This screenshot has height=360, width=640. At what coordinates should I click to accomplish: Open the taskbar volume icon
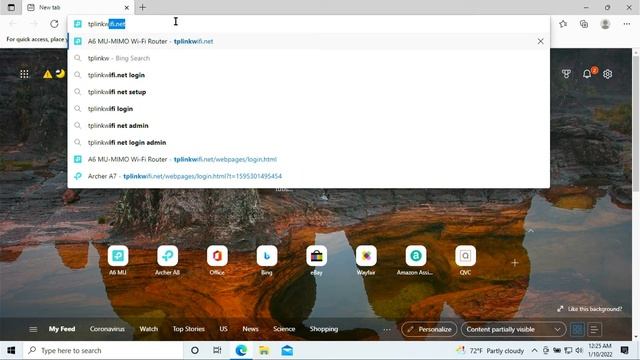pos(579,350)
